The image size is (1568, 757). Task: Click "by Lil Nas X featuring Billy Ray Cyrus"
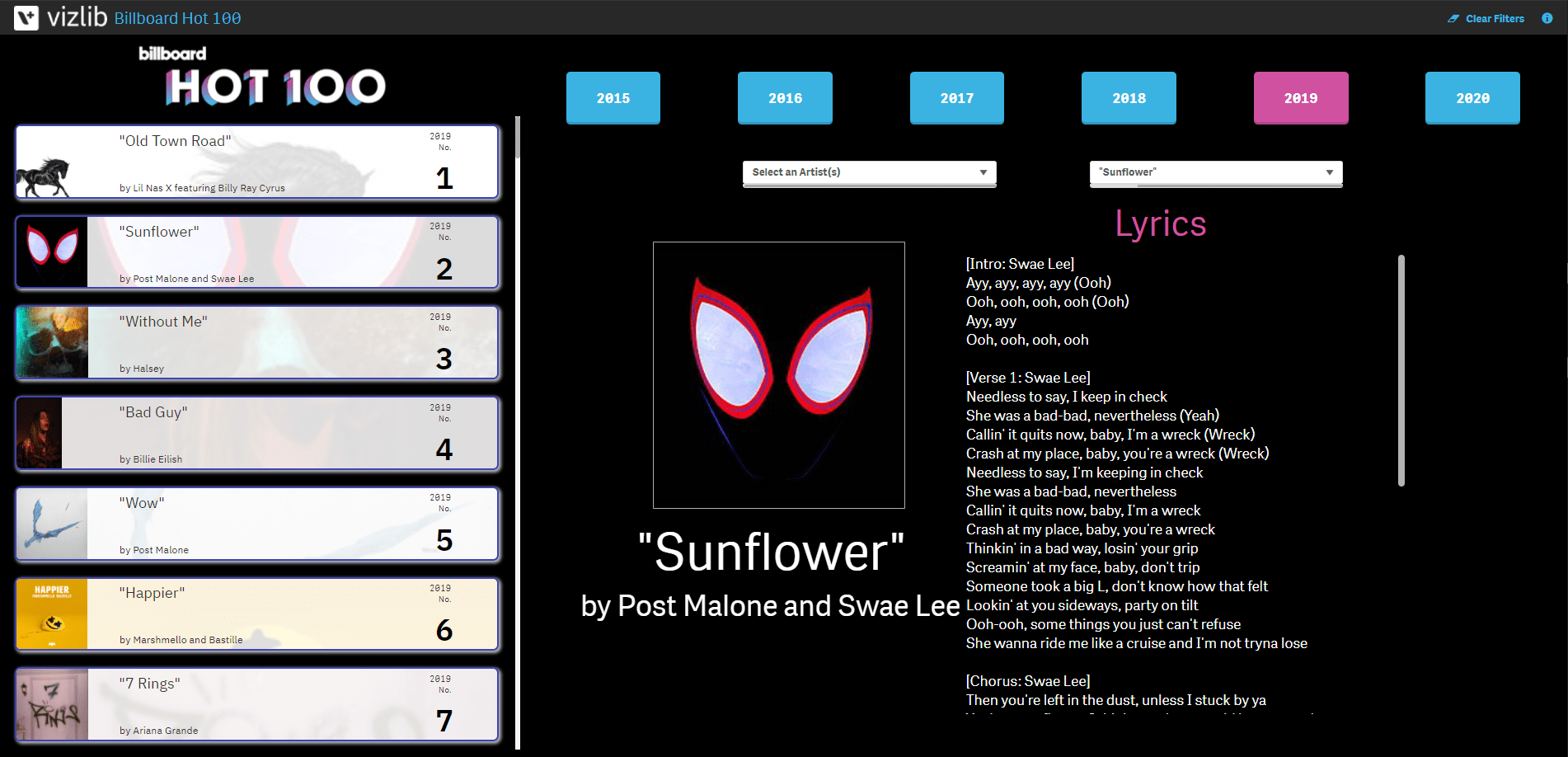pyautogui.click(x=202, y=188)
